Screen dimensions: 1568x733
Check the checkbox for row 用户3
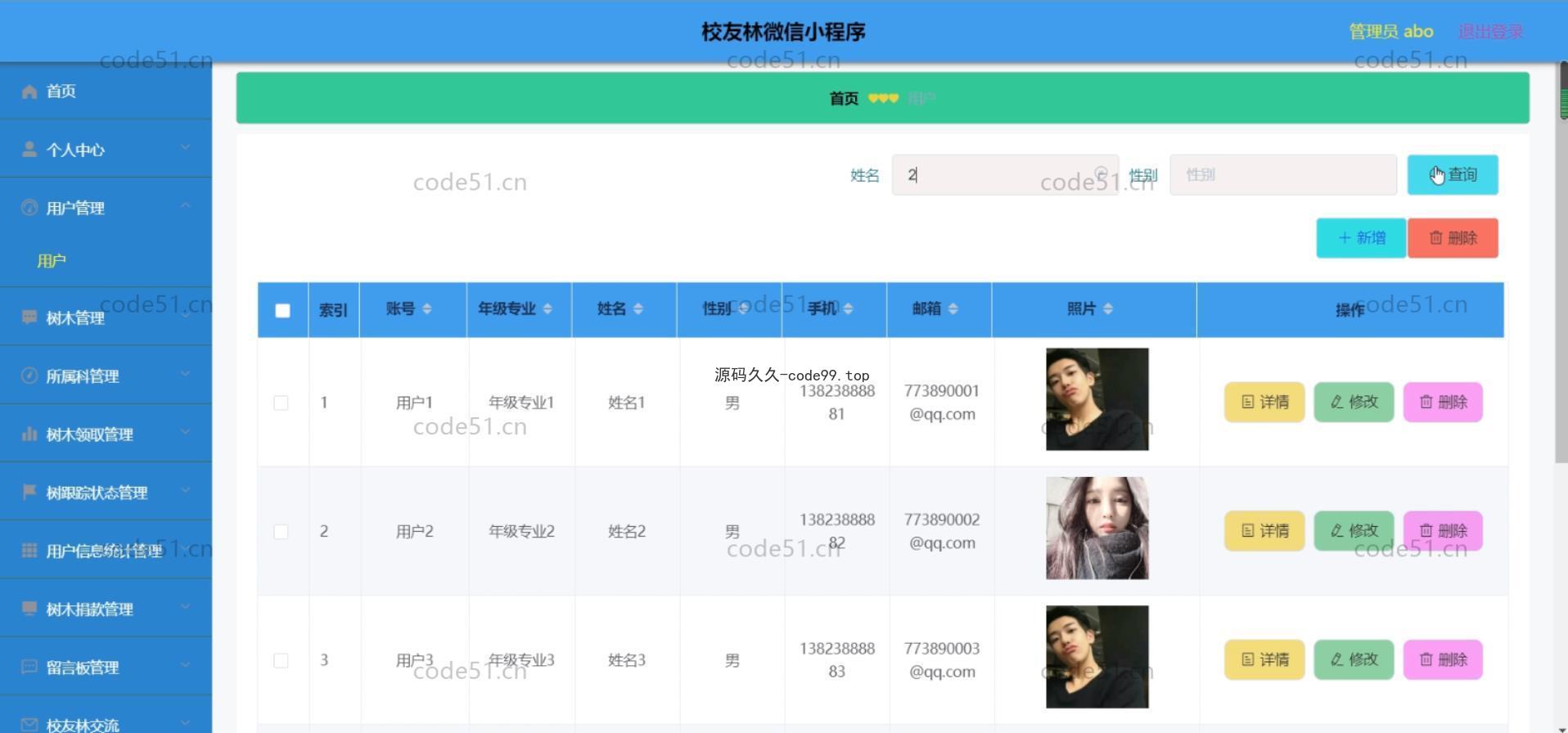click(x=281, y=660)
